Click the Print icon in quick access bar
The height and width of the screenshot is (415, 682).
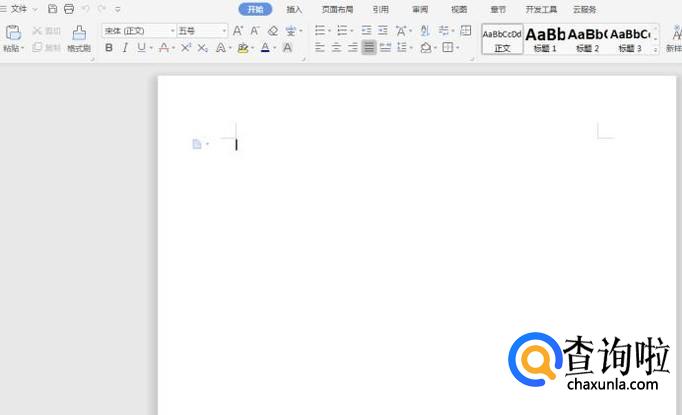(69, 9)
